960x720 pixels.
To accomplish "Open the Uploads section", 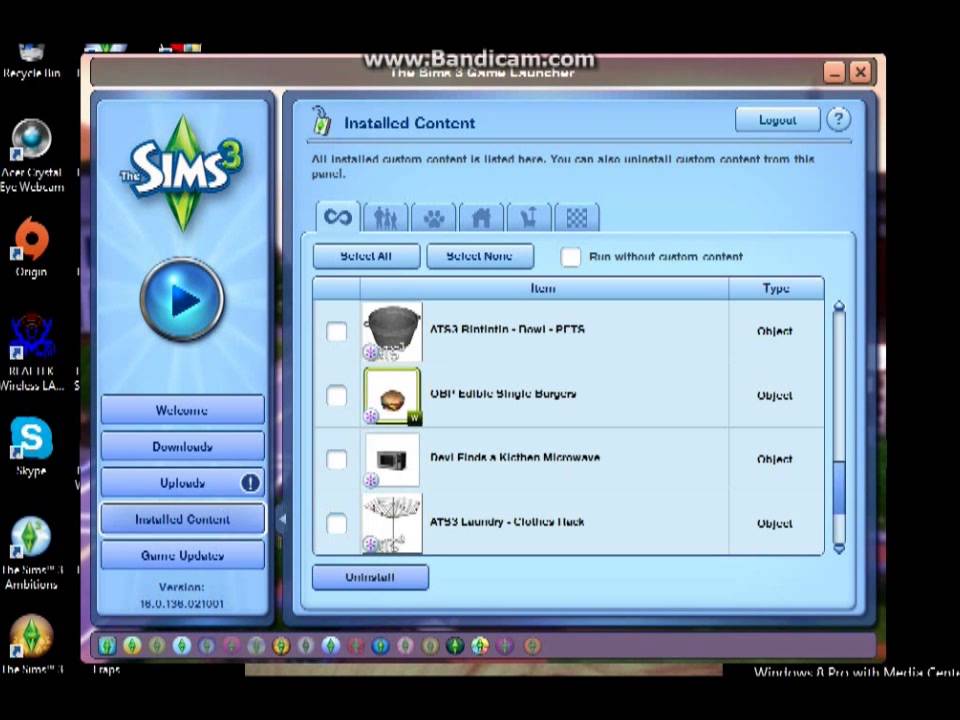I will pyautogui.click(x=182, y=483).
